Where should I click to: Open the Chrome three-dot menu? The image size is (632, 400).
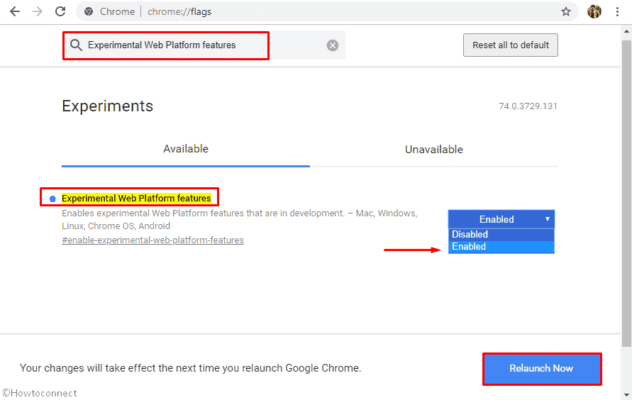pyautogui.click(x=617, y=12)
